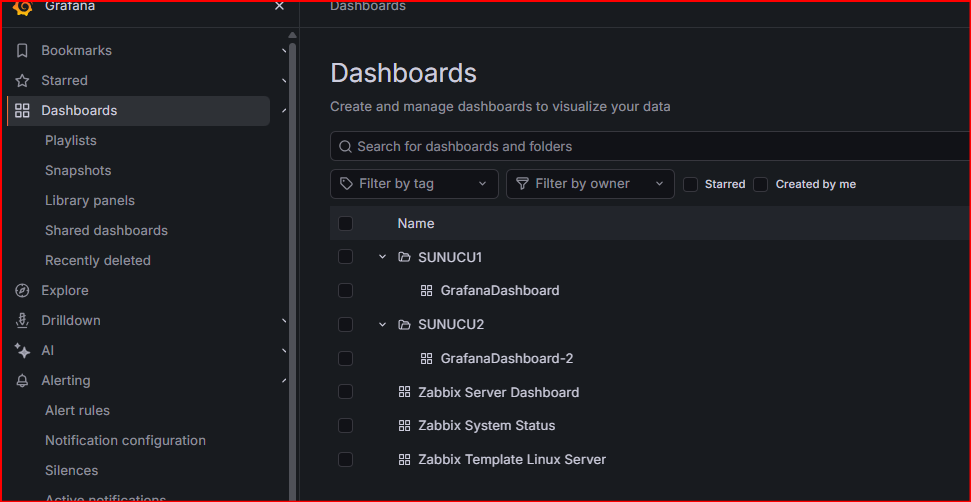Click the Alerting bell icon
Screen dimensions: 971x502
(22, 381)
